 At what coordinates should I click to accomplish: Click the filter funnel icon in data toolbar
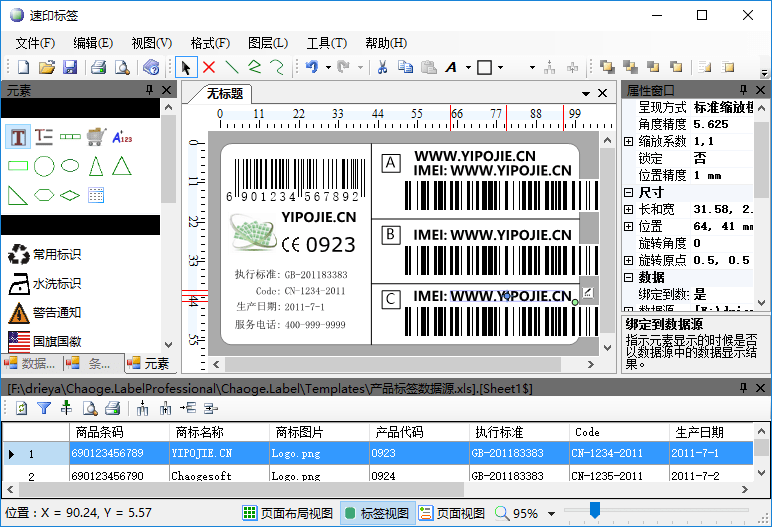44,408
